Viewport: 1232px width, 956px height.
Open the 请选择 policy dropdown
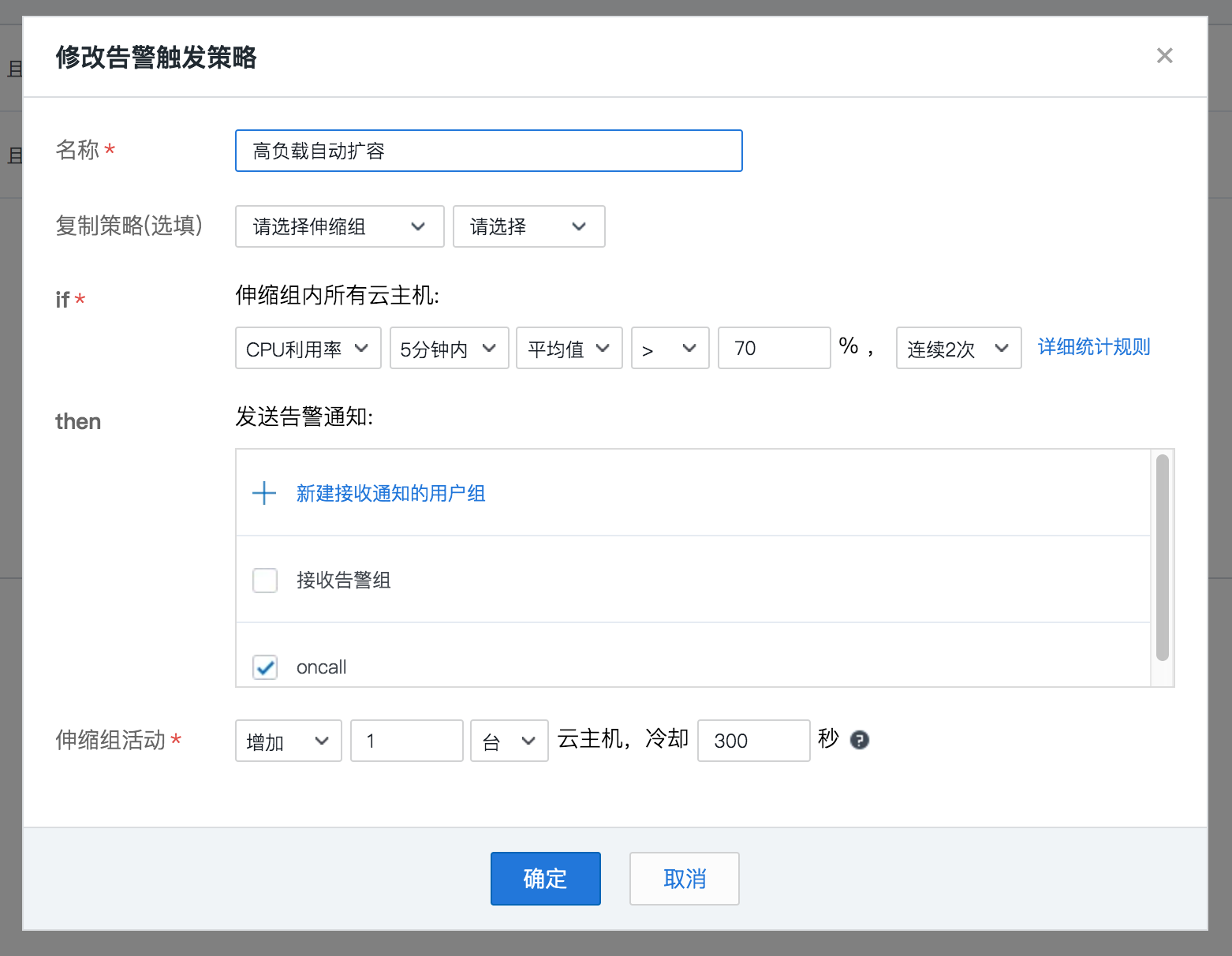[x=528, y=226]
